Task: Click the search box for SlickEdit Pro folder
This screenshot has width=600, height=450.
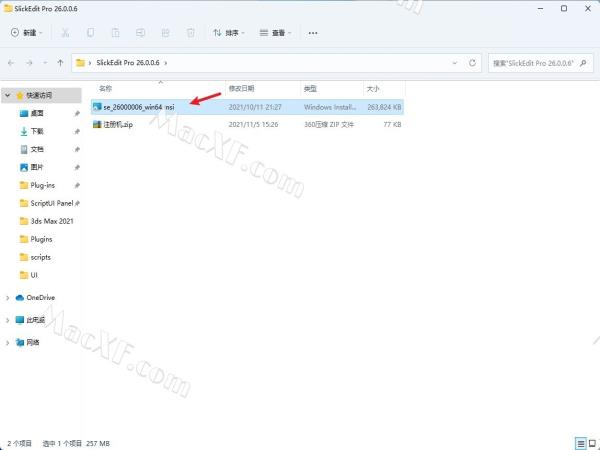Action: point(540,63)
